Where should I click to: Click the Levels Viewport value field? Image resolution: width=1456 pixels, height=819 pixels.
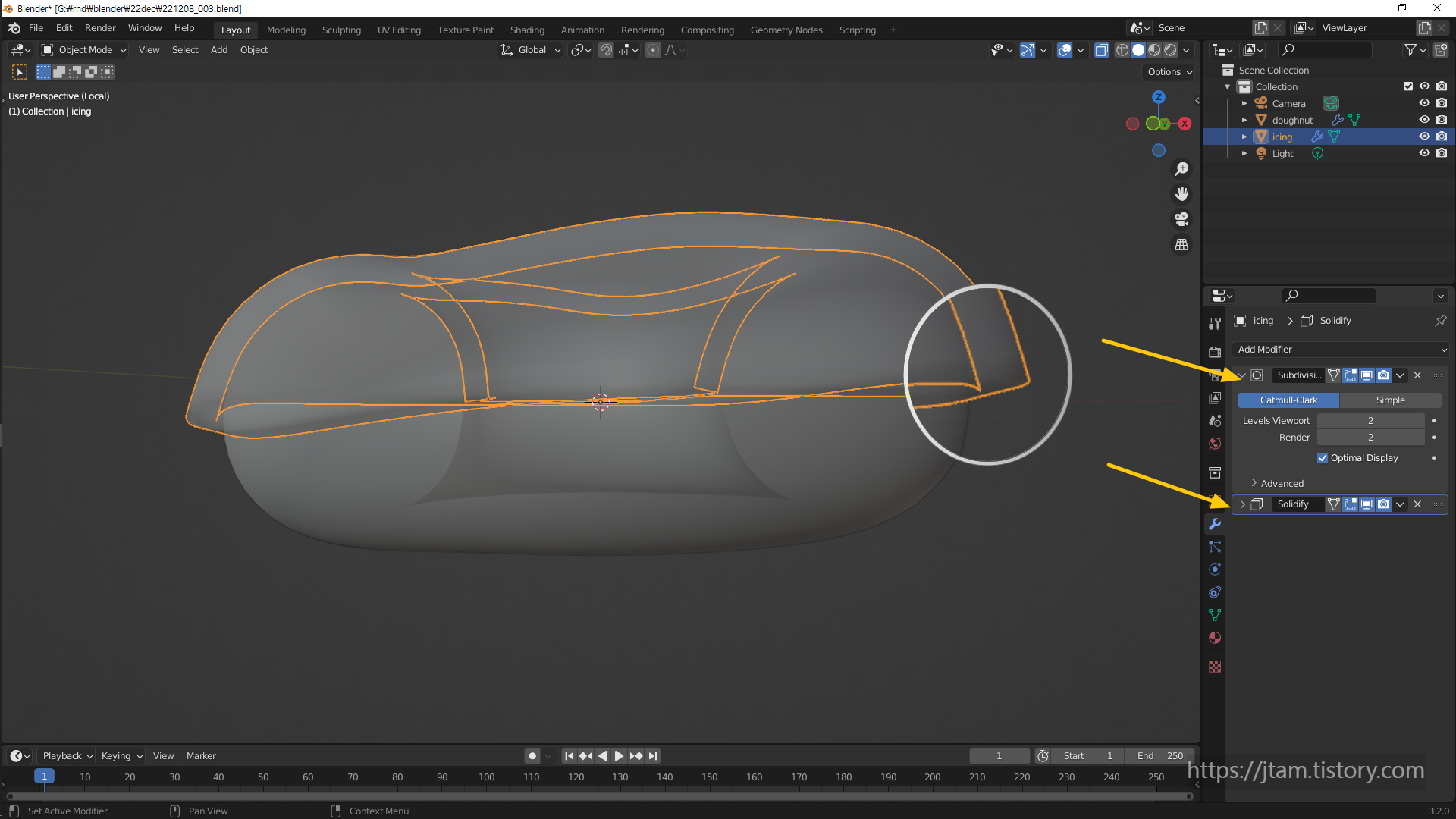pos(1370,421)
